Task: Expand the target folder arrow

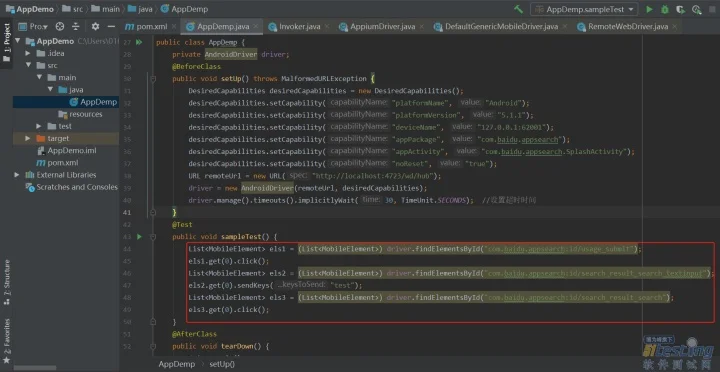Action: point(28,138)
